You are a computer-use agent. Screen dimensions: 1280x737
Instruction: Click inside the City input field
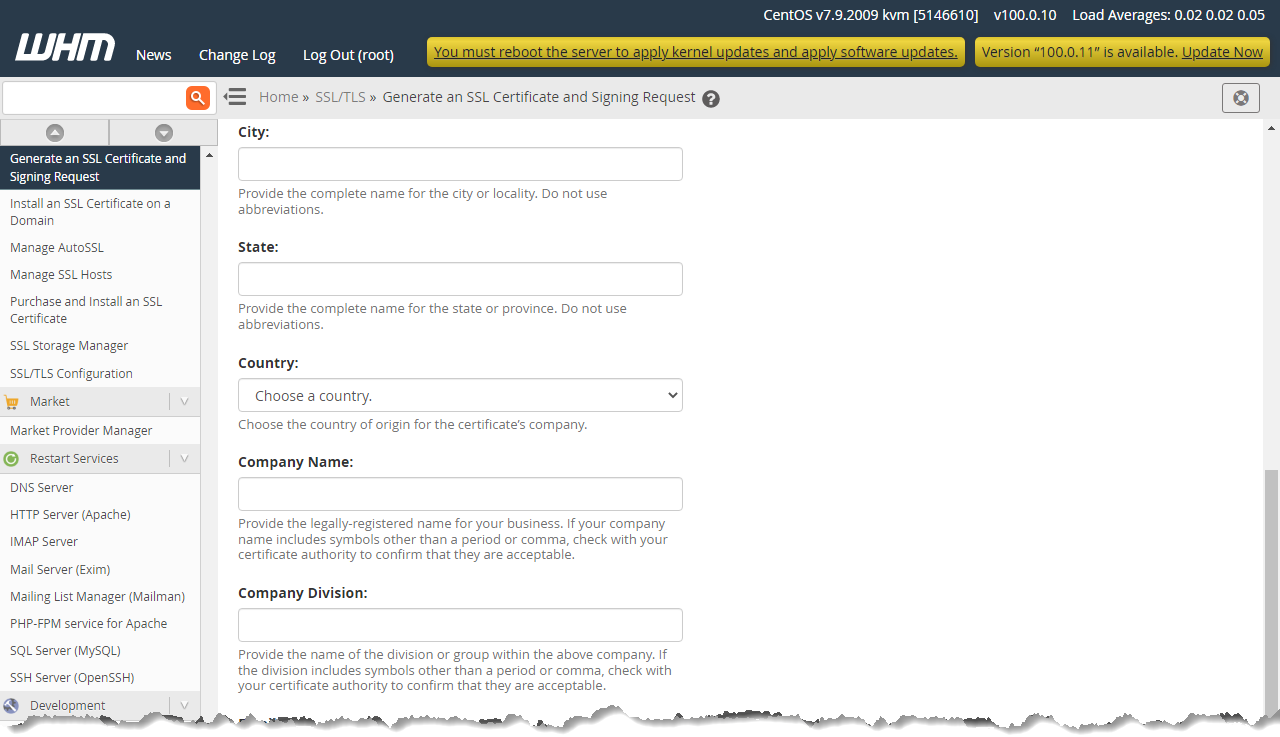[460, 163]
